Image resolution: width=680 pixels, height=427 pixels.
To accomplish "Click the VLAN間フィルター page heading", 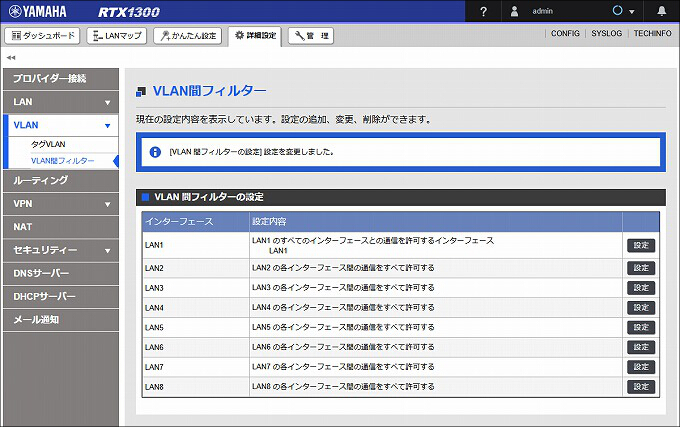I will coord(209,91).
